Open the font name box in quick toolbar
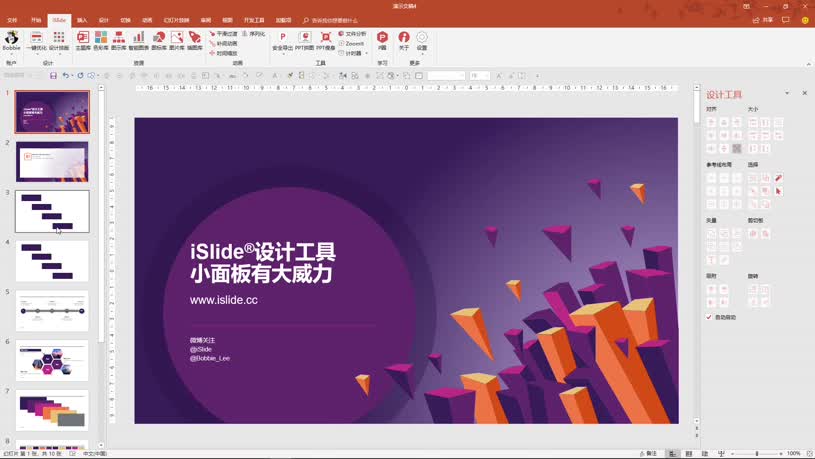 (446, 76)
